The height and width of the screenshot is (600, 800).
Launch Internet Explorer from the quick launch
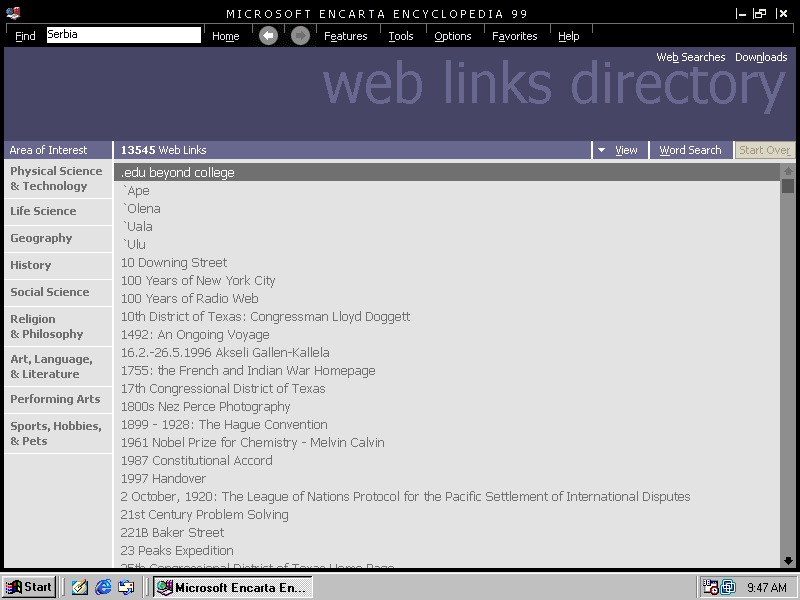coord(103,587)
